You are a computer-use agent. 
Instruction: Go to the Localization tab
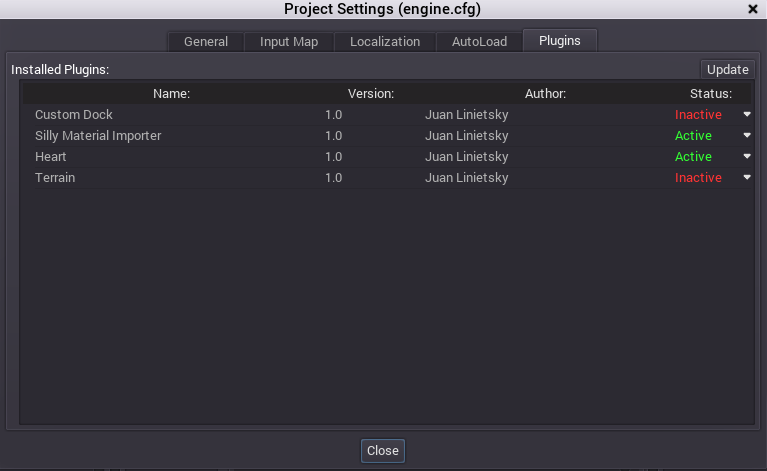pos(385,42)
